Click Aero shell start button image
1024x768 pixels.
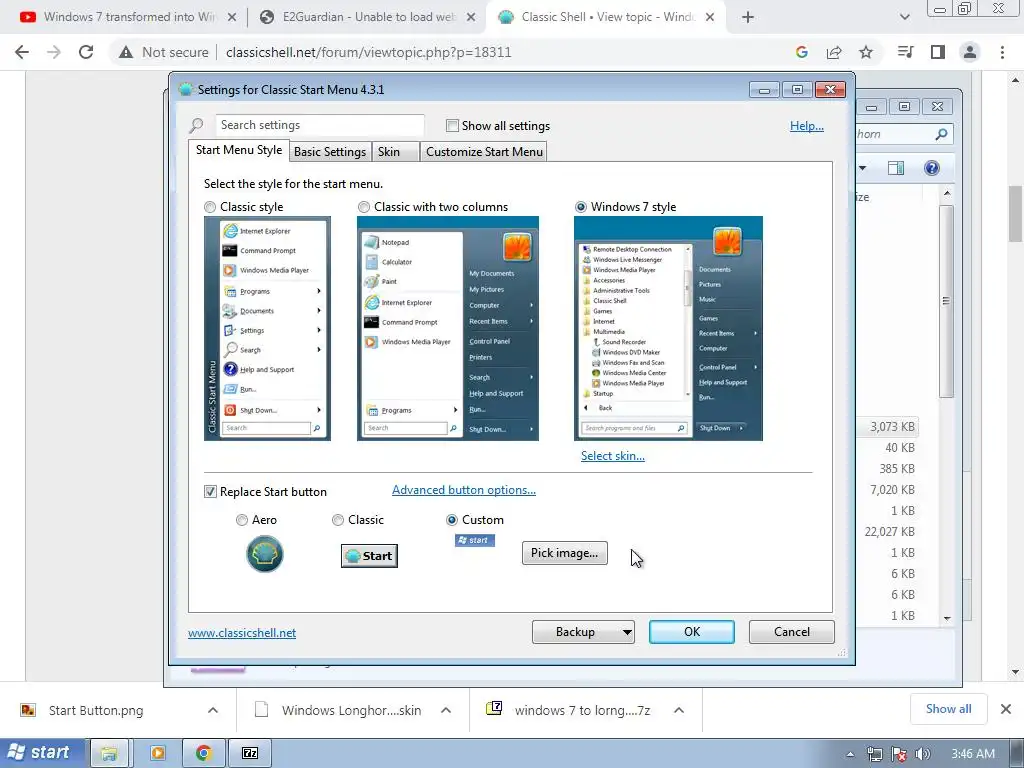(264, 554)
